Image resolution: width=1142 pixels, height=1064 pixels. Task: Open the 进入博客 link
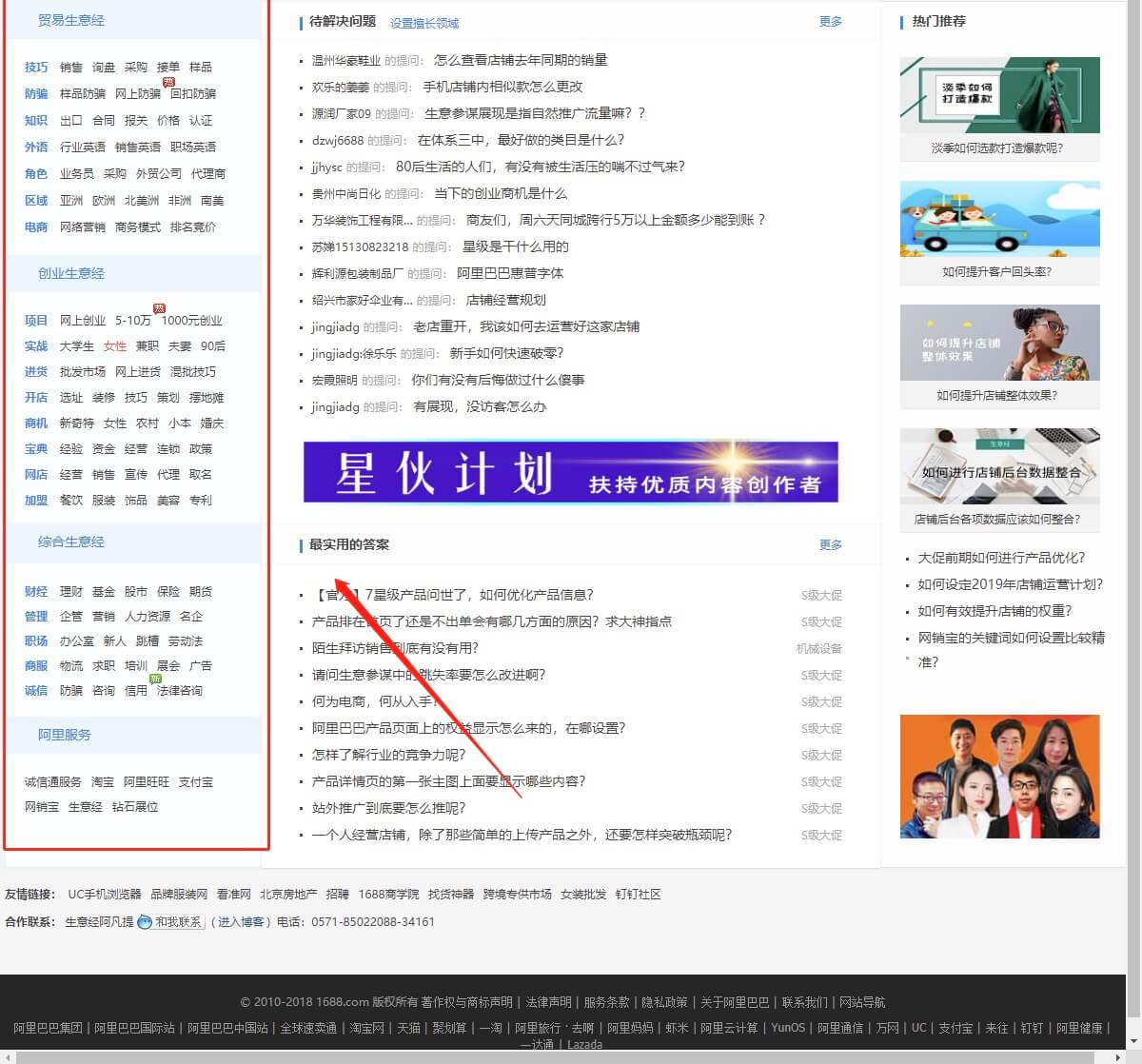click(x=241, y=922)
